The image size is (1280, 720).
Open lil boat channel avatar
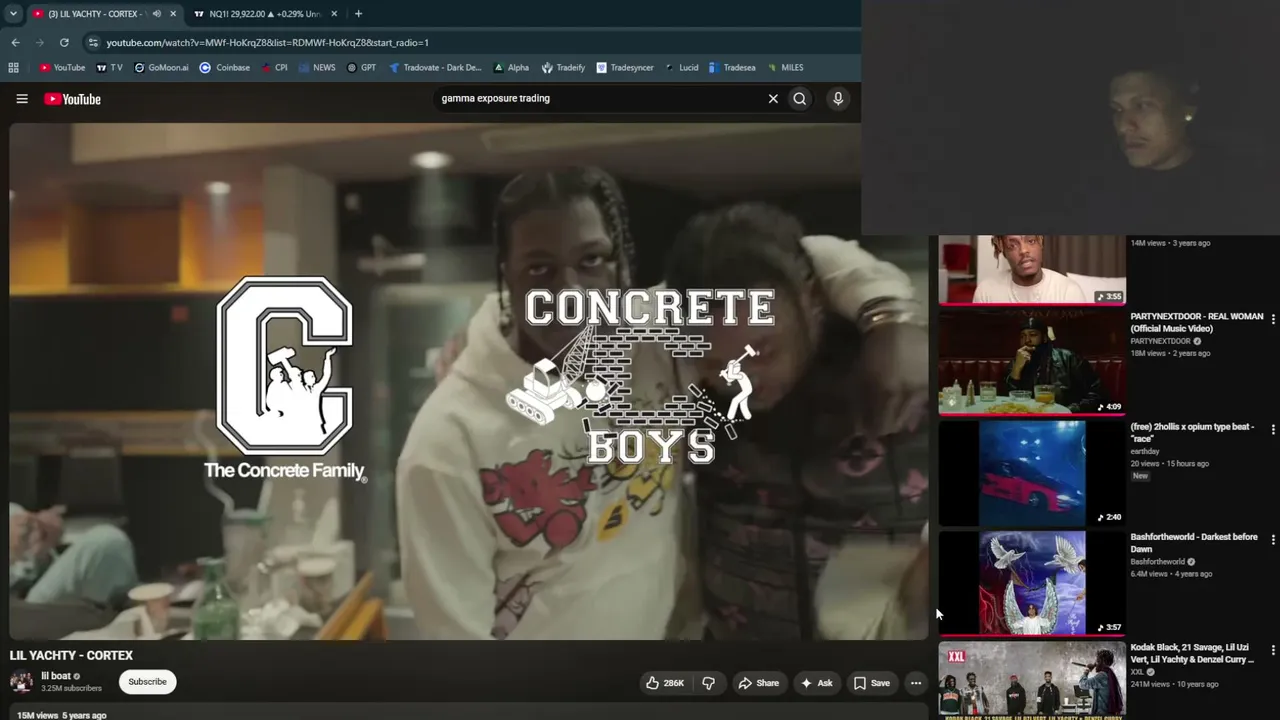click(20, 682)
